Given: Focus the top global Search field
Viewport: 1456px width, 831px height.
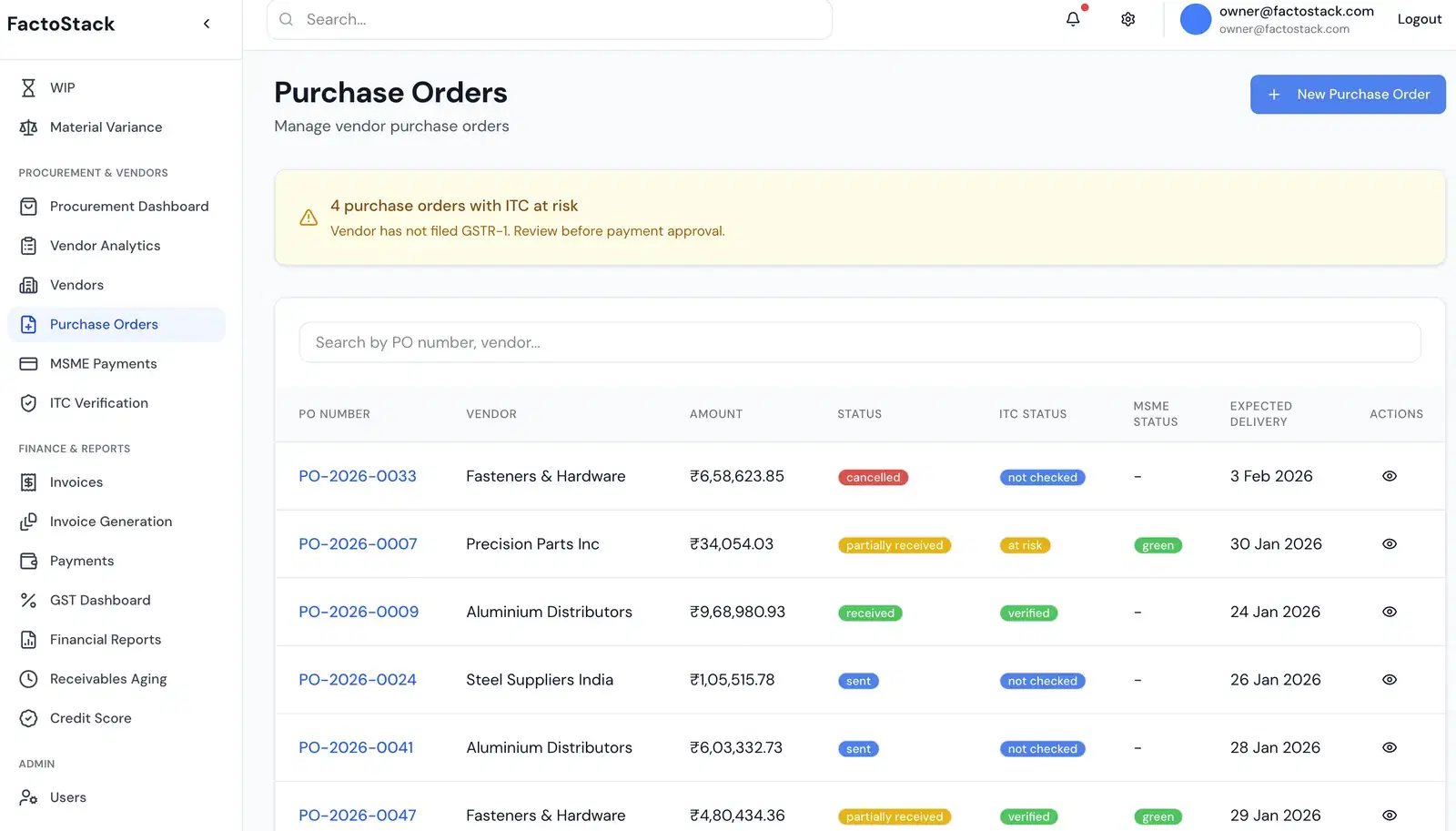Looking at the screenshot, I should tap(550, 19).
